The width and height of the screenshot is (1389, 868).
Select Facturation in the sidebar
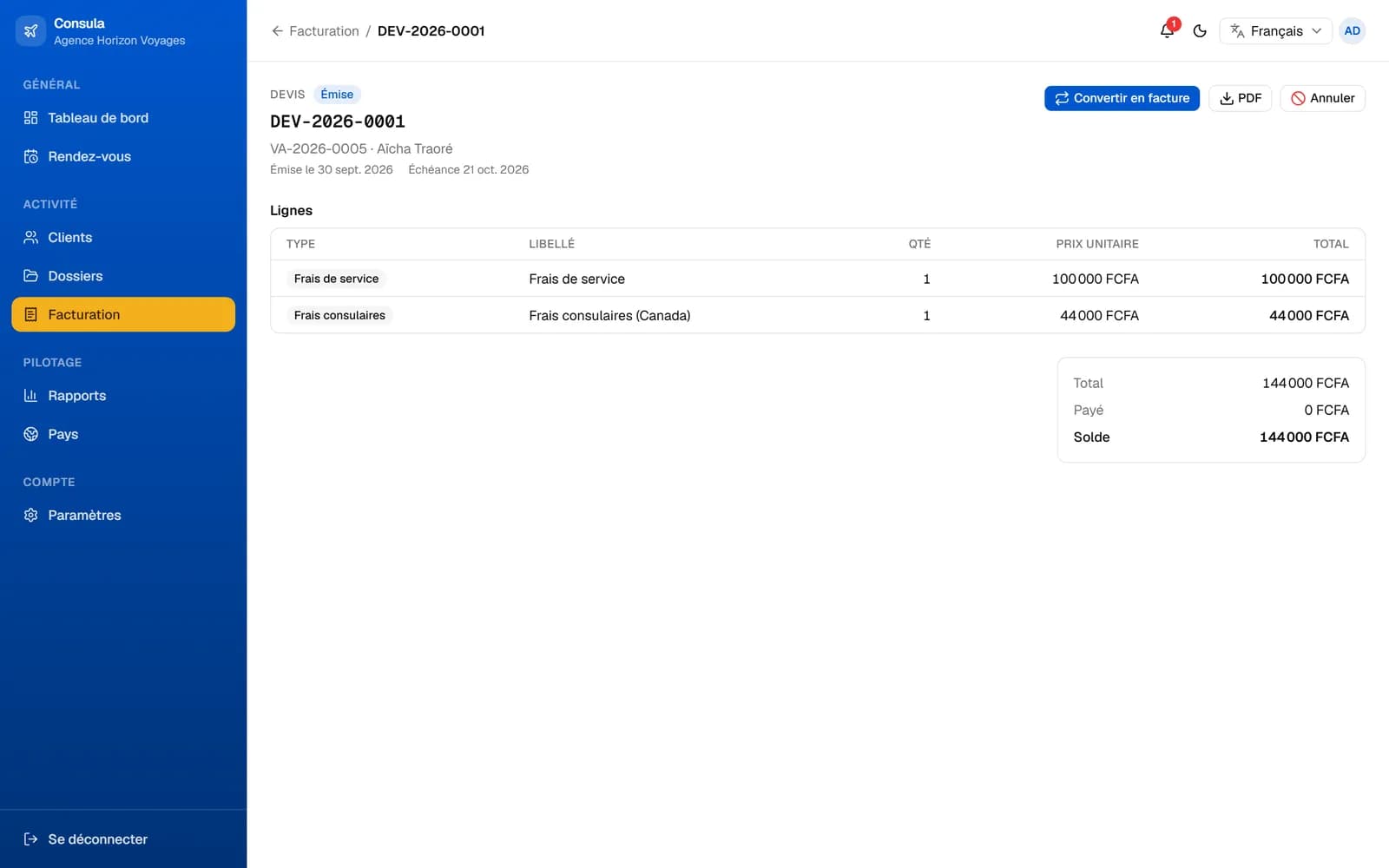[x=123, y=315]
